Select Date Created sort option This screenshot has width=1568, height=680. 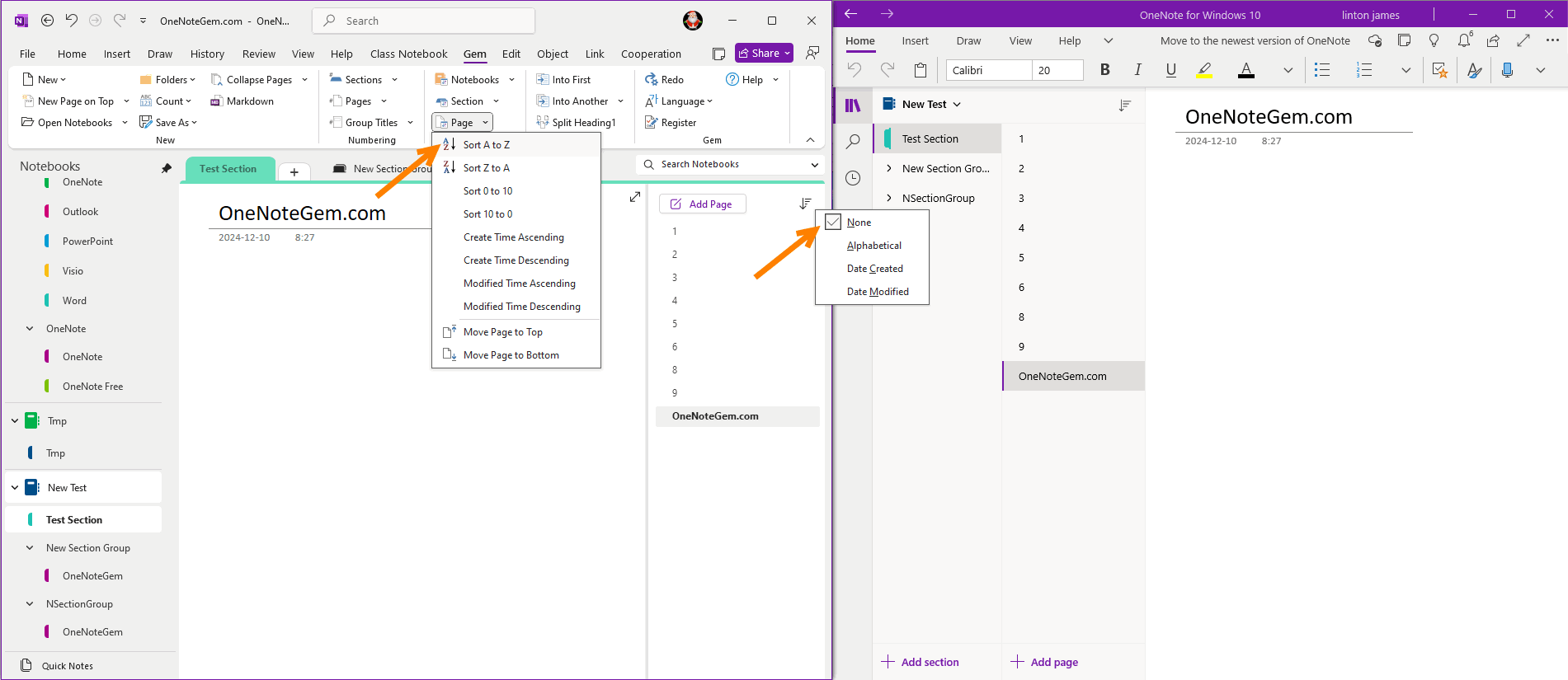[x=874, y=269]
